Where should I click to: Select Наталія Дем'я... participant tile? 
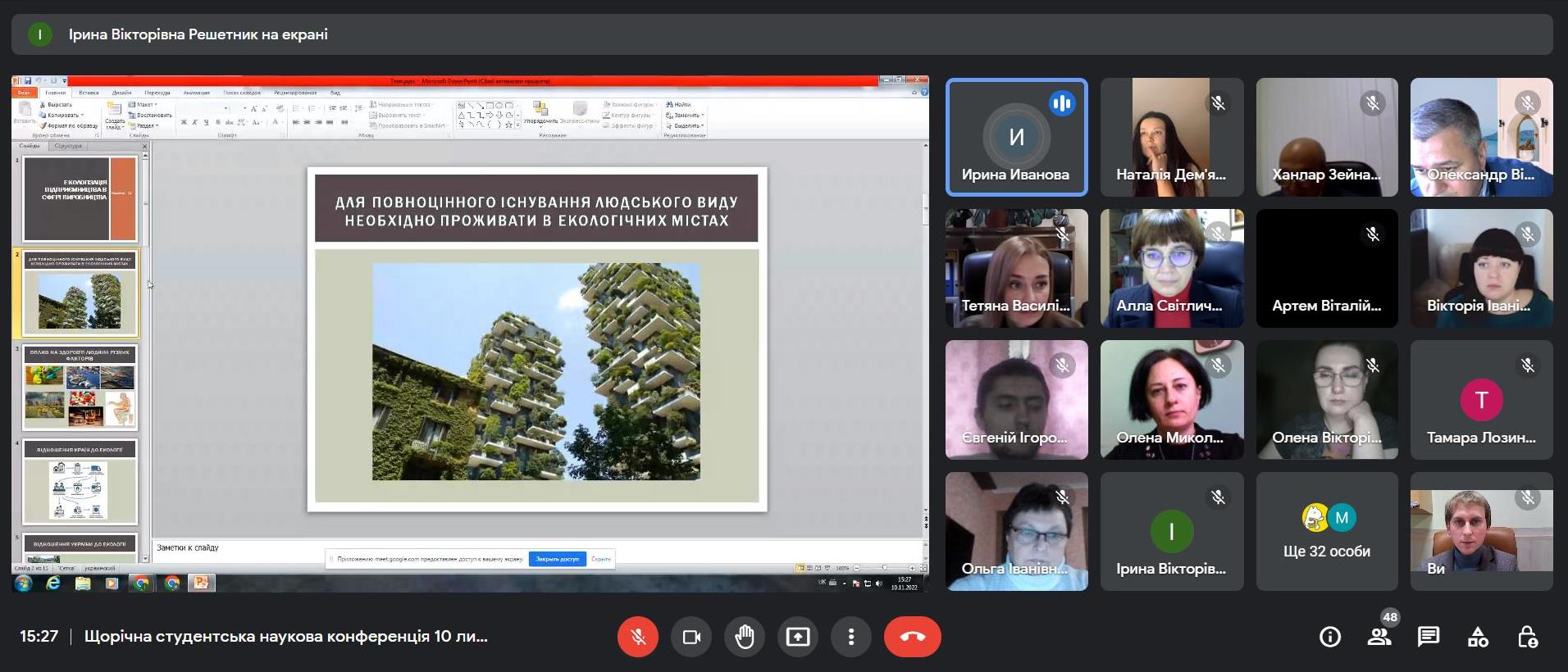(x=1172, y=137)
